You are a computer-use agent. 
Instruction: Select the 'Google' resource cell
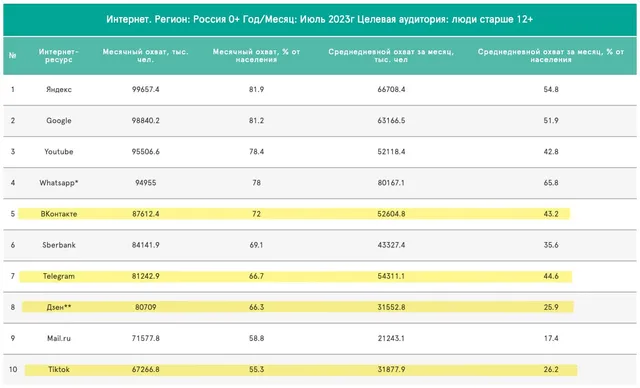click(59, 120)
